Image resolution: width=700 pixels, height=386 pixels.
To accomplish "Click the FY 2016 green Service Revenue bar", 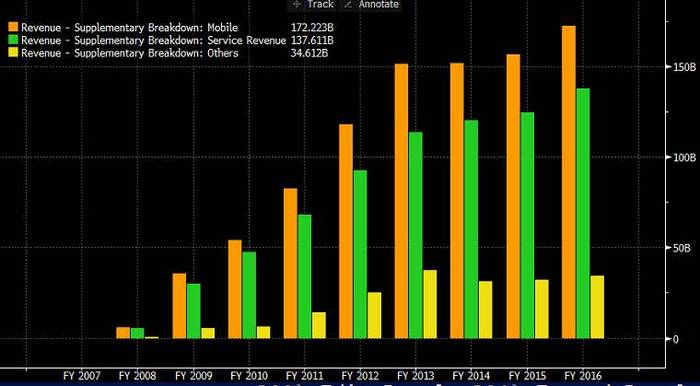I will 583,213.
